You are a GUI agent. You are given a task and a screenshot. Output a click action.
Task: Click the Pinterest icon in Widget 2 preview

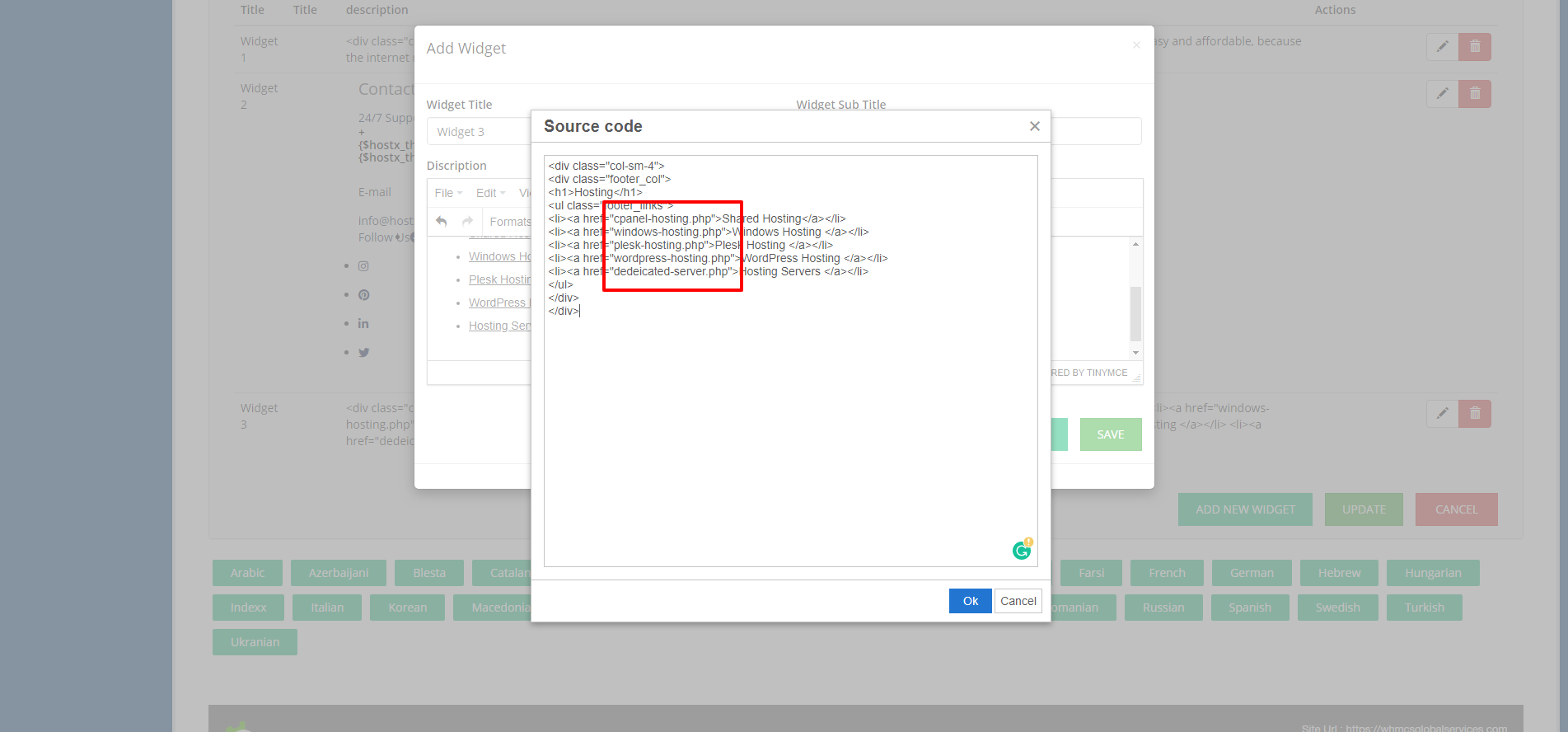point(363,295)
